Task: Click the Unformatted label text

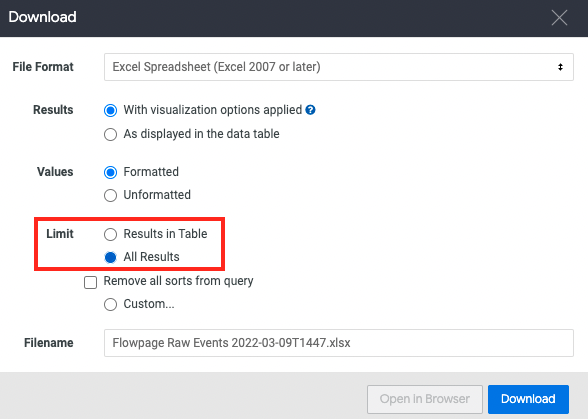Action: 157,195
